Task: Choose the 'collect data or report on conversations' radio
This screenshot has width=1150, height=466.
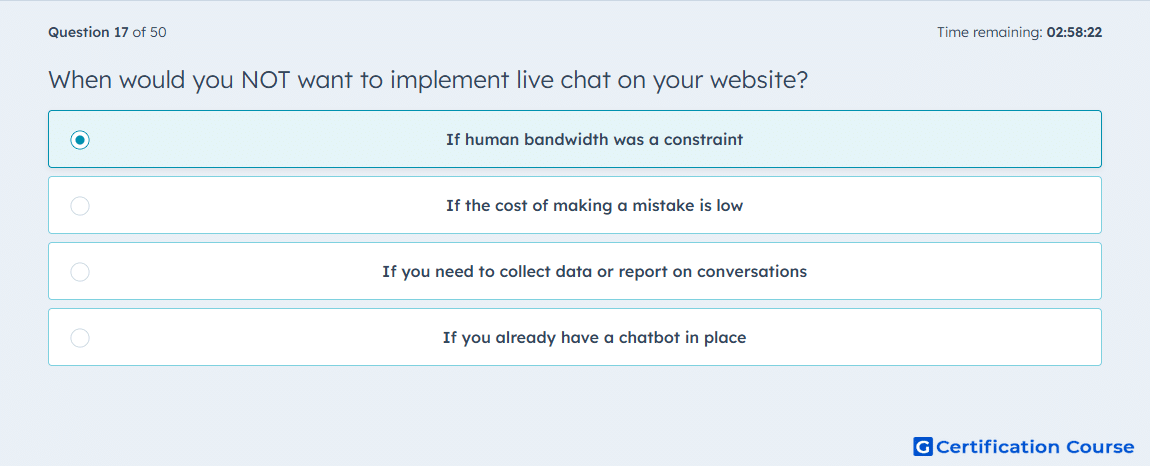Action: pos(80,272)
